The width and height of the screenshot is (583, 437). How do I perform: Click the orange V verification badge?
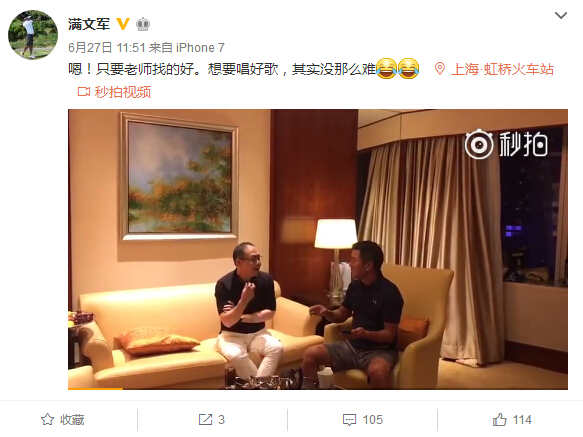point(123,24)
